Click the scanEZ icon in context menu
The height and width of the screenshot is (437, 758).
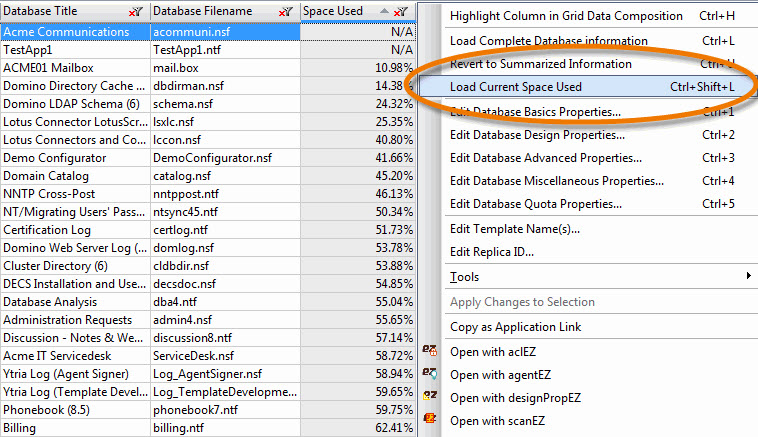430,420
